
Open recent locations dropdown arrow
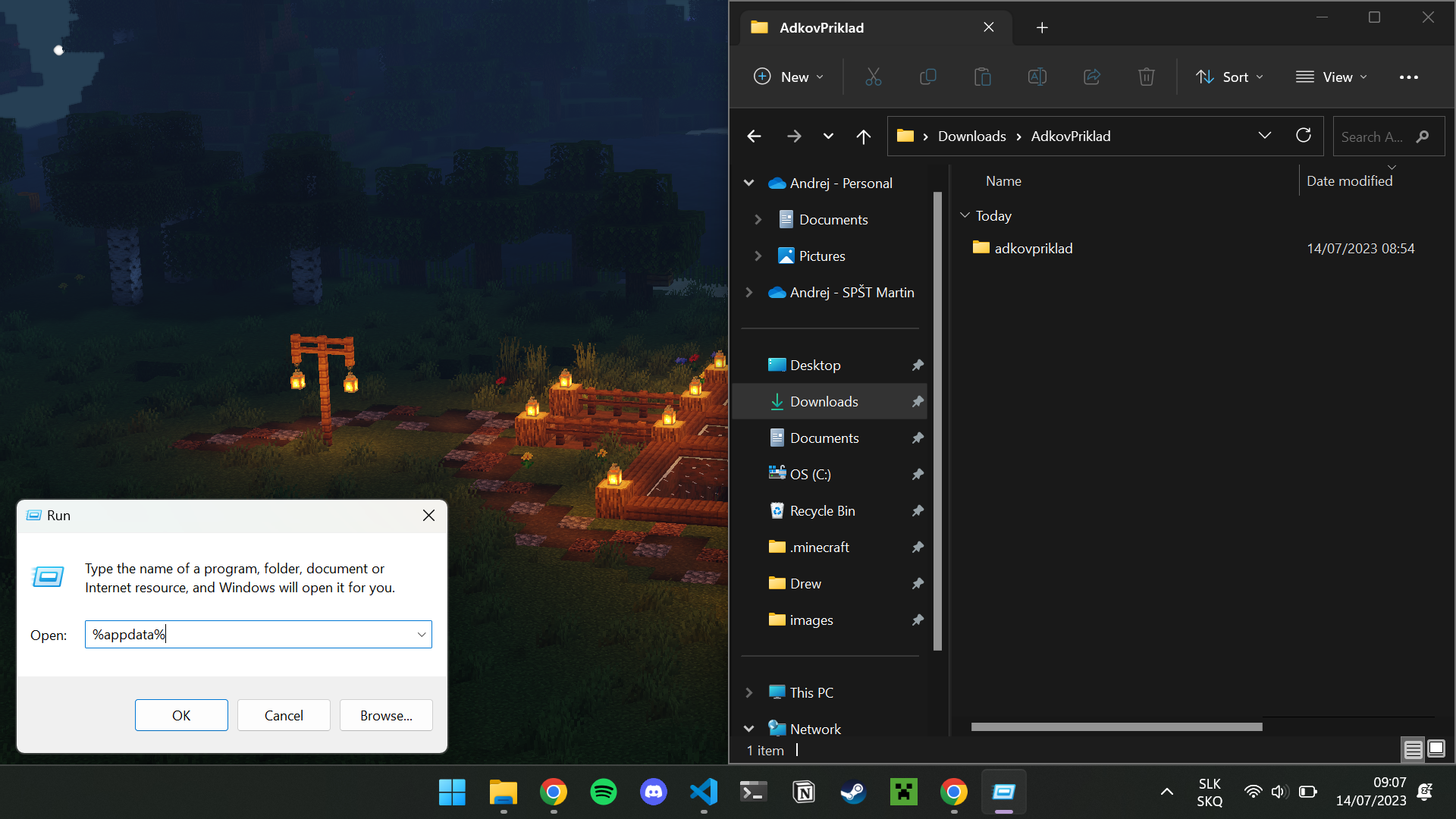pyautogui.click(x=828, y=136)
